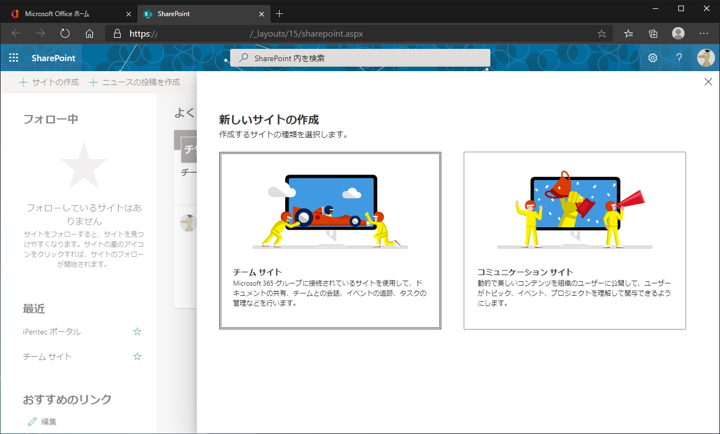This screenshot has width=720, height=434.
Task: Open the browser collections icon
Action: pyautogui.click(x=653, y=34)
